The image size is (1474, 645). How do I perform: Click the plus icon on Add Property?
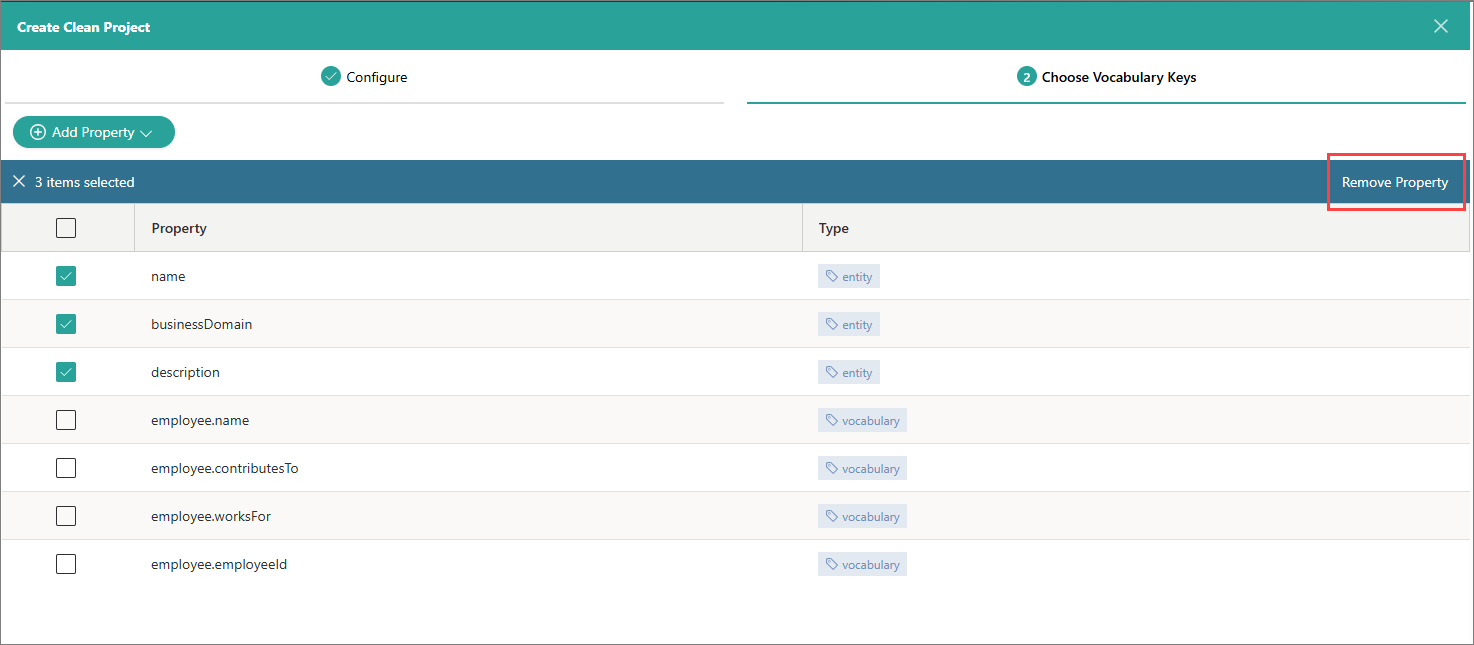click(38, 132)
